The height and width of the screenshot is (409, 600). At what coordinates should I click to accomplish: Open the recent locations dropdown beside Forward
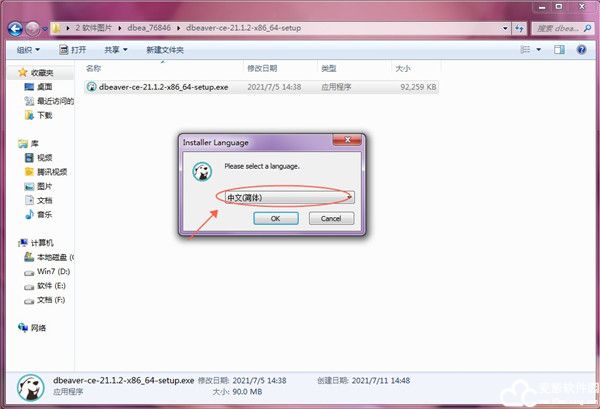tap(45, 29)
